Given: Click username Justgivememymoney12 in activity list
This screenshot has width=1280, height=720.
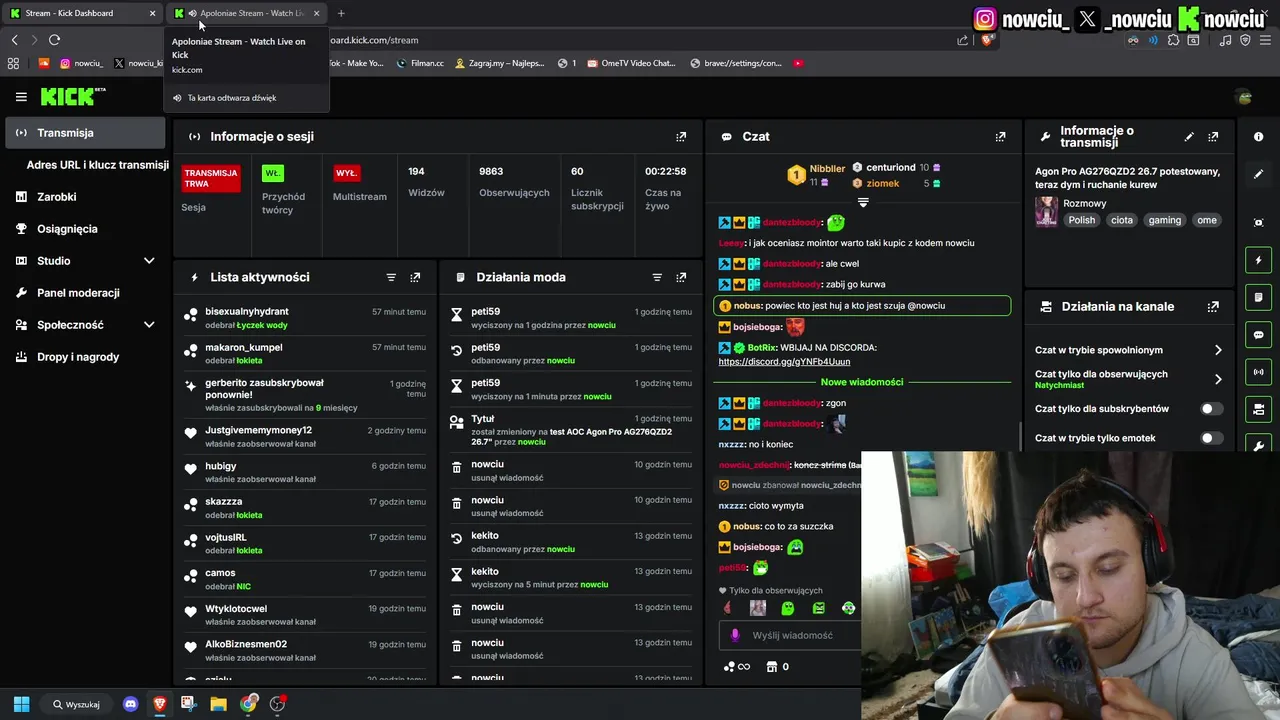Looking at the screenshot, I should (x=258, y=430).
